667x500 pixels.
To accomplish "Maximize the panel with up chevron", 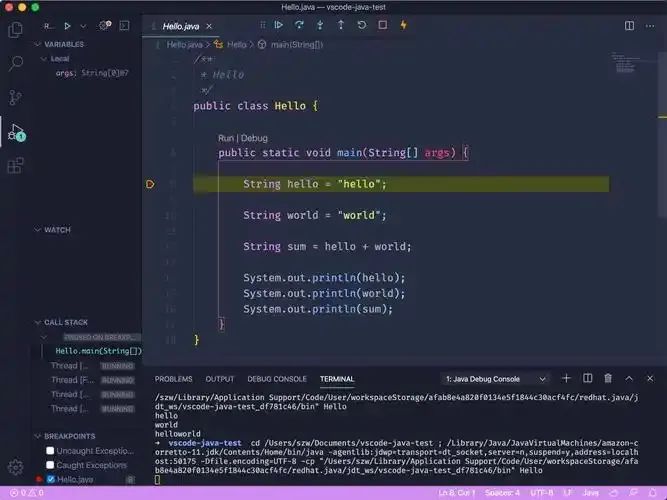I will [x=629, y=378].
